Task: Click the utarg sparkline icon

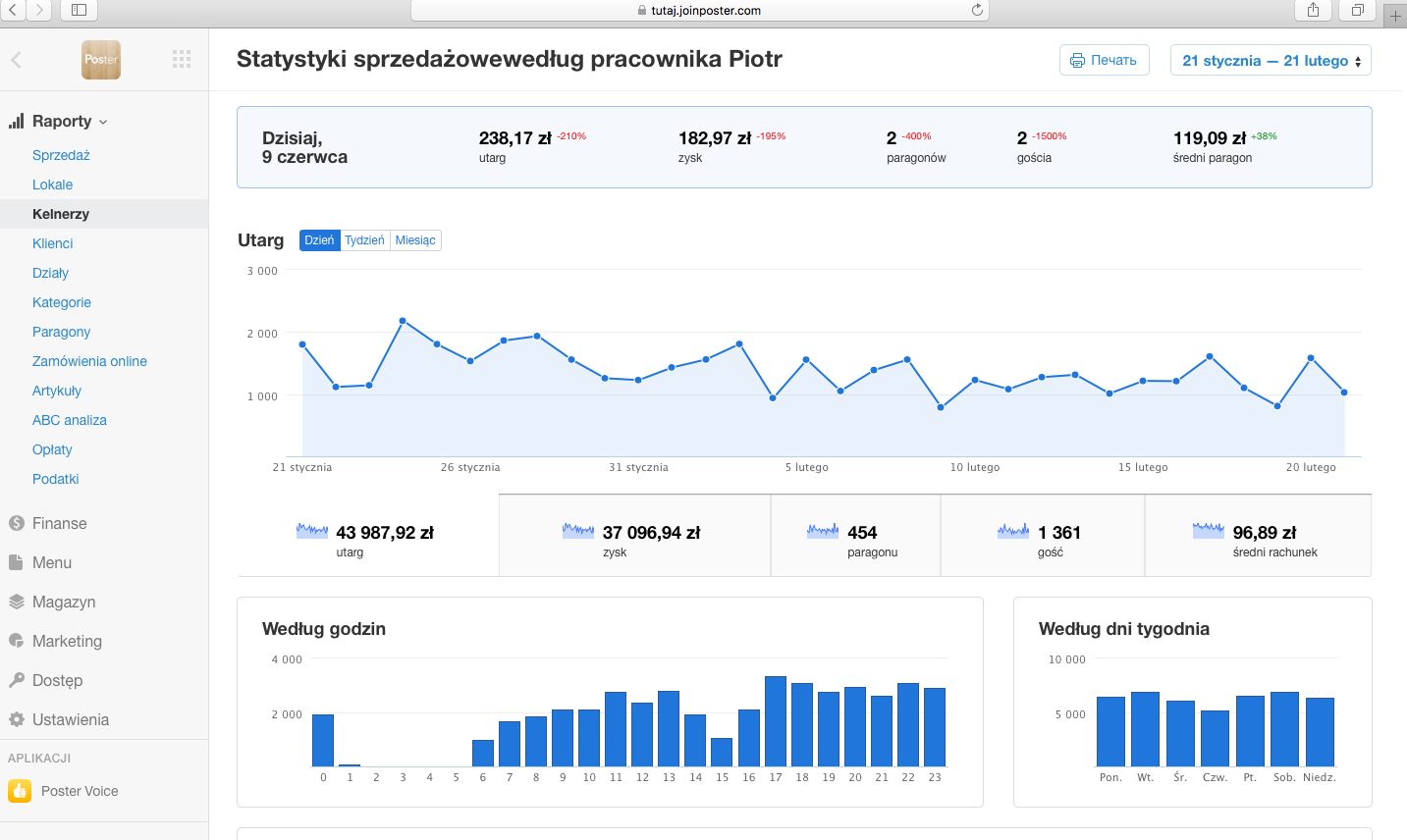Action: point(312,531)
